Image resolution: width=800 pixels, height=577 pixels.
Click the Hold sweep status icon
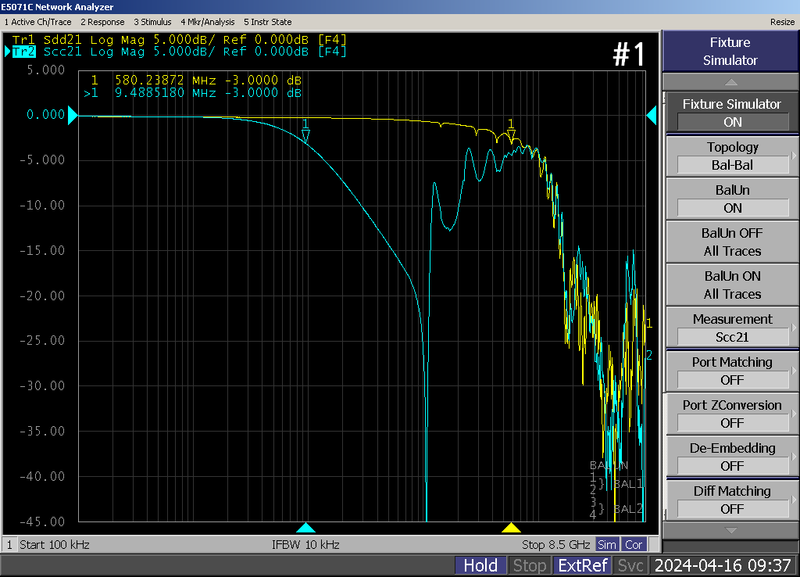pos(481,565)
